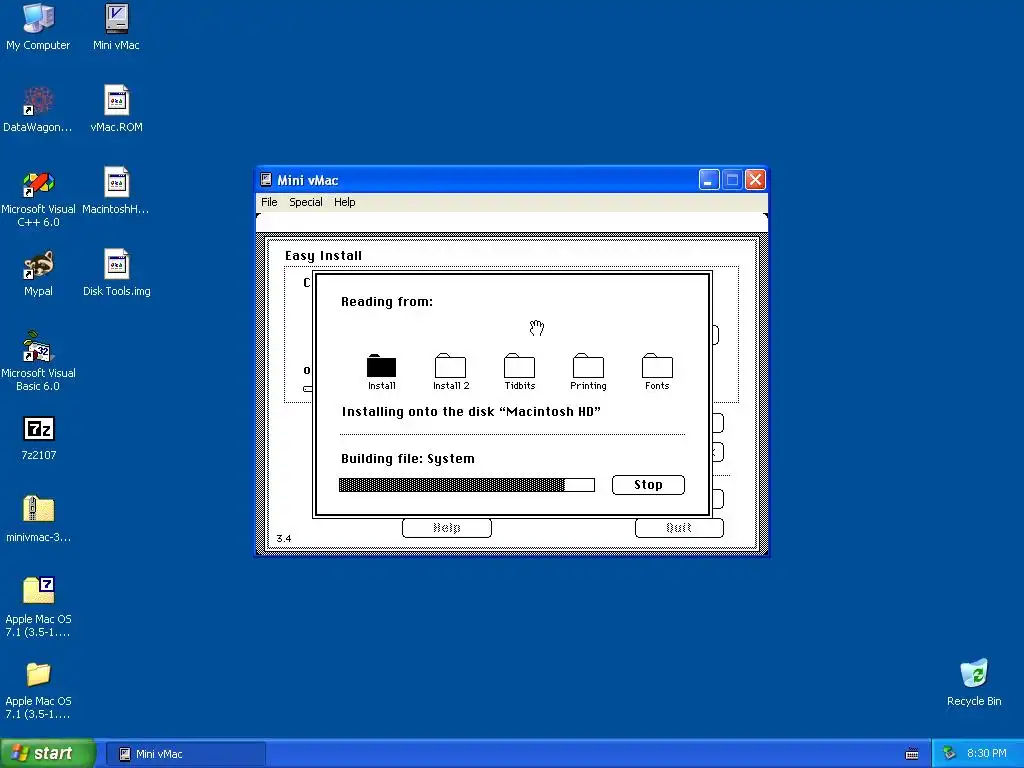The width and height of the screenshot is (1024, 768).
Task: Click the Mini vMac title bar icon
Action: [x=266, y=180]
